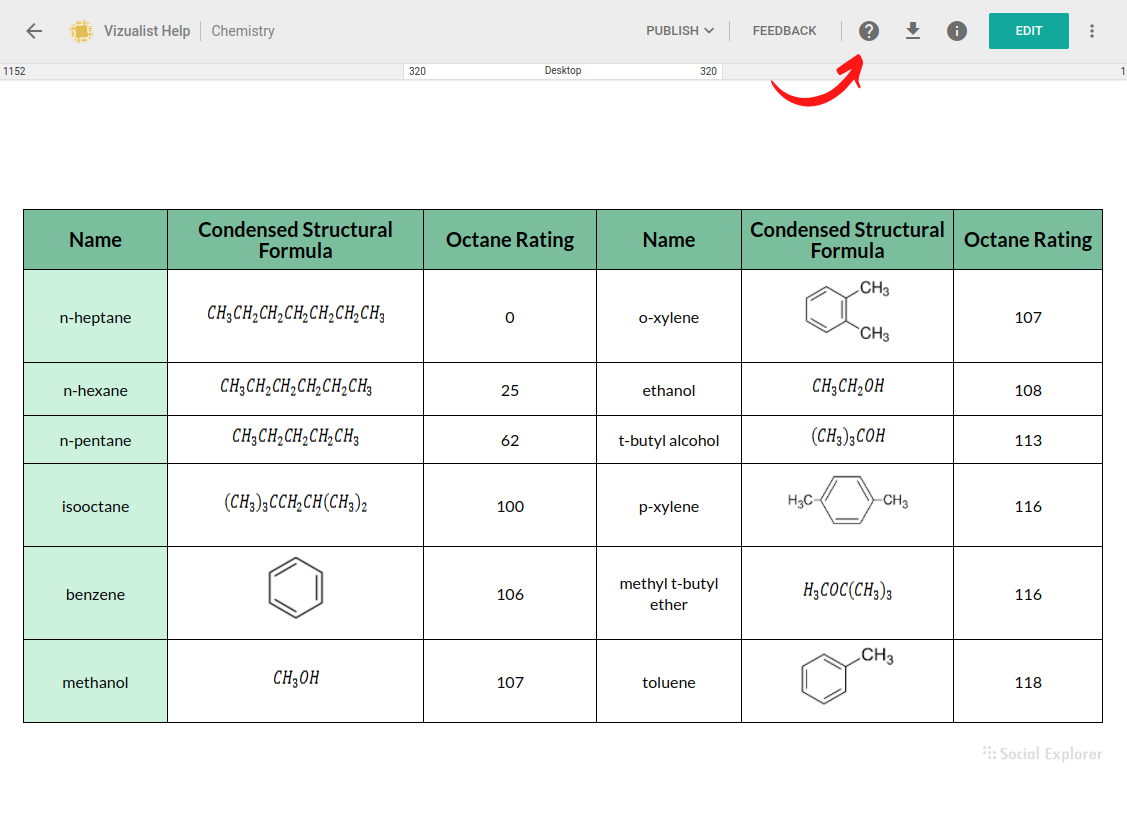Click octane rating 118 cell
The width and height of the screenshot is (1127, 813).
pos(1028,681)
